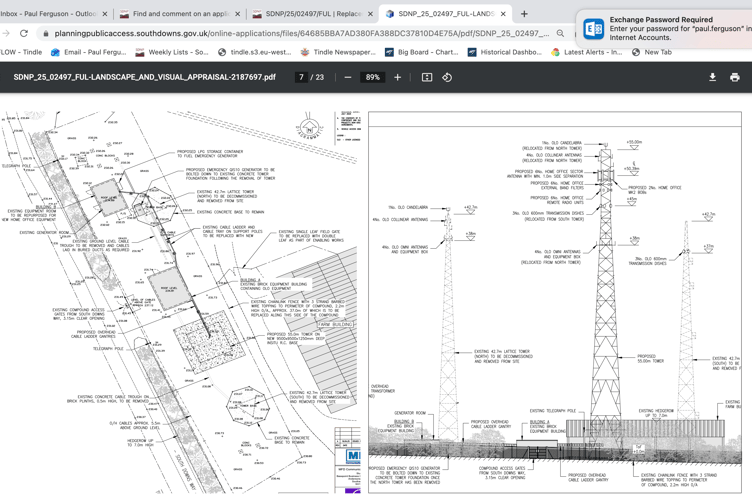Rotate the PDF counterclockwise
This screenshot has height=500, width=752.
[x=447, y=77]
